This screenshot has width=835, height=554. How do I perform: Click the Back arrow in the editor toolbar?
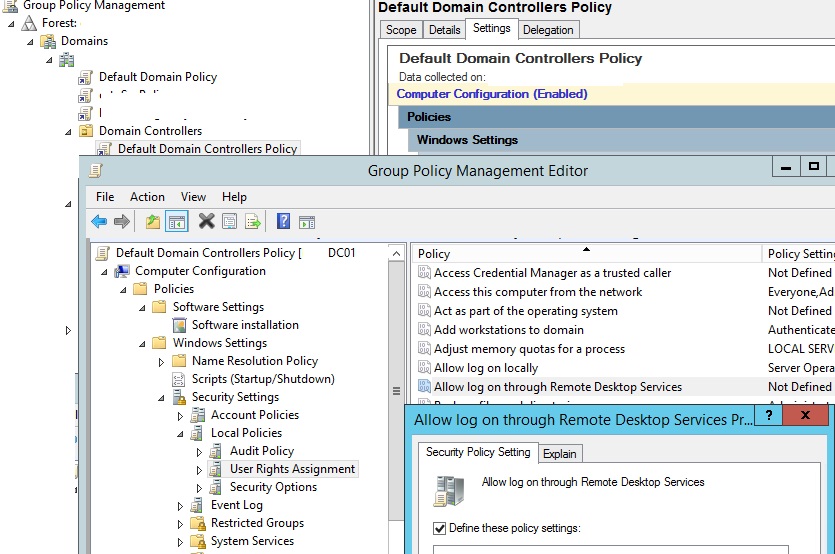(x=99, y=222)
